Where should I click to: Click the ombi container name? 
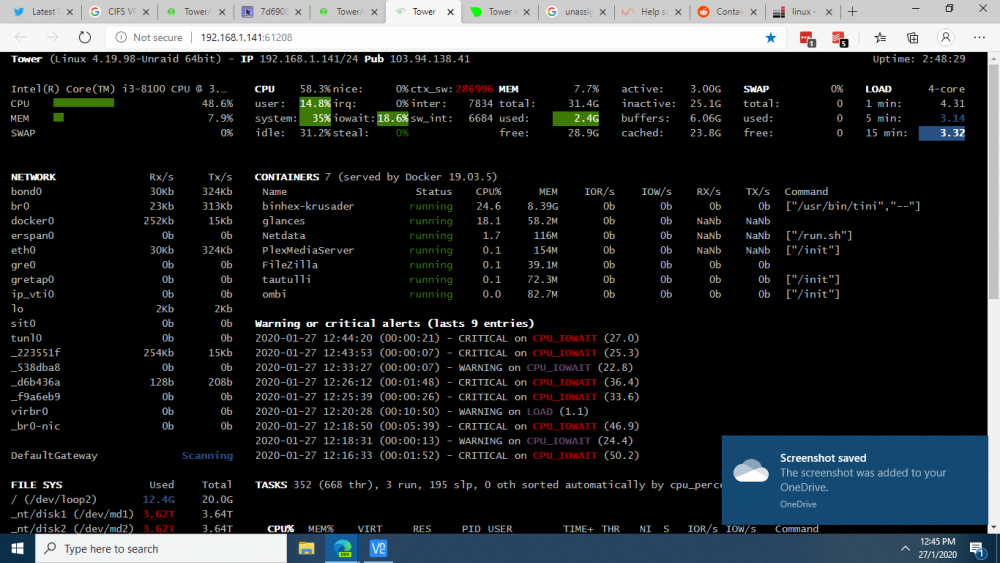[274, 294]
